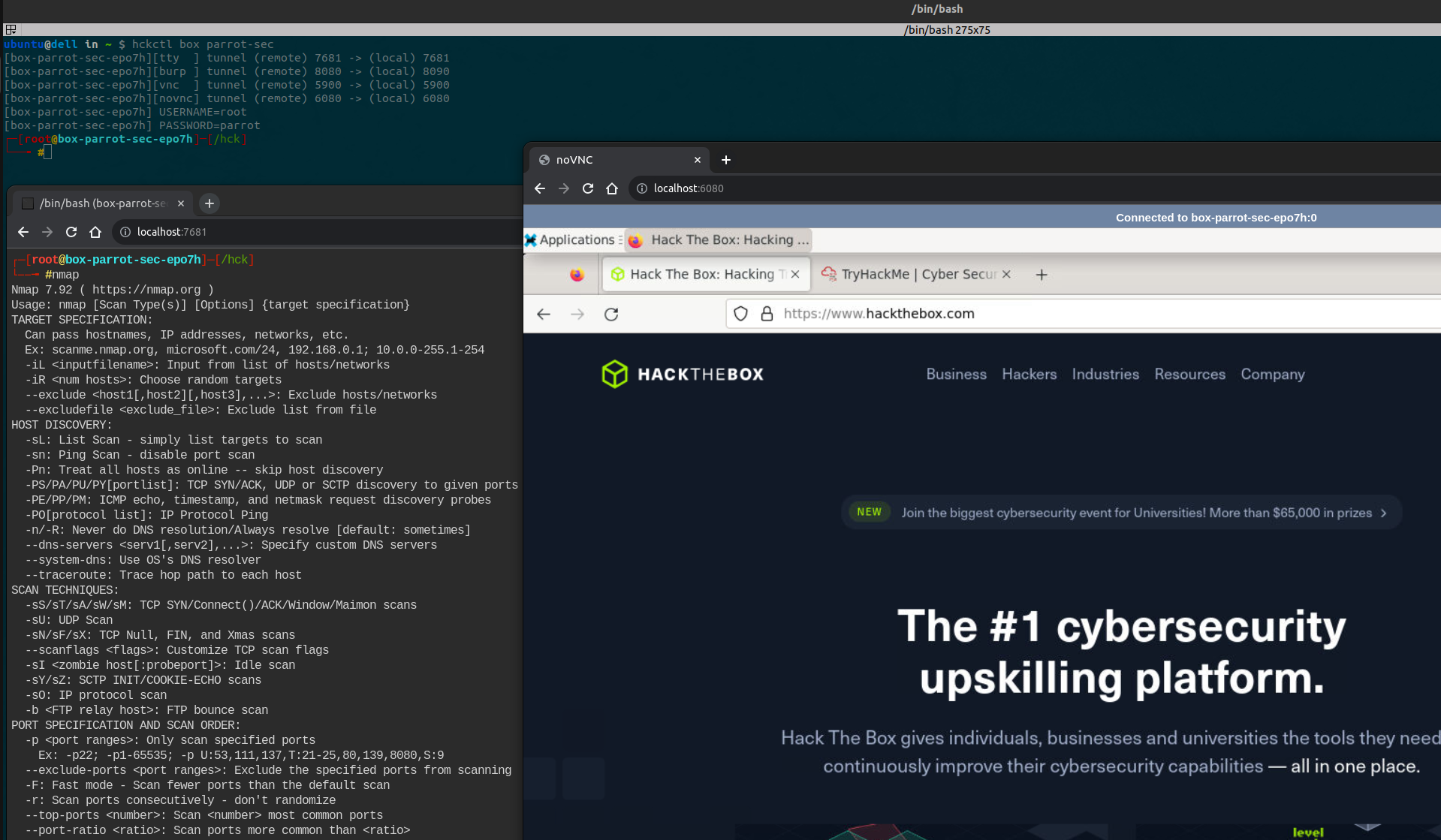Click the '/bin/bash 275x75' terminal title

click(947, 30)
